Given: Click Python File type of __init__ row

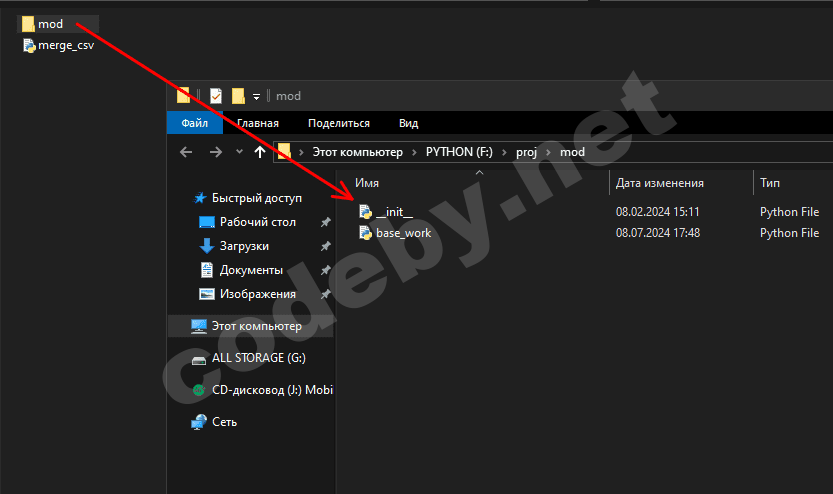Looking at the screenshot, I should pos(789,212).
